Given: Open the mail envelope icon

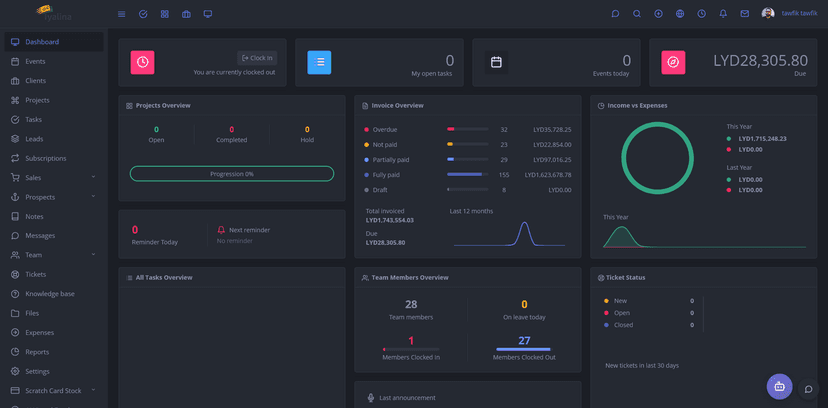Looking at the screenshot, I should tap(745, 14).
